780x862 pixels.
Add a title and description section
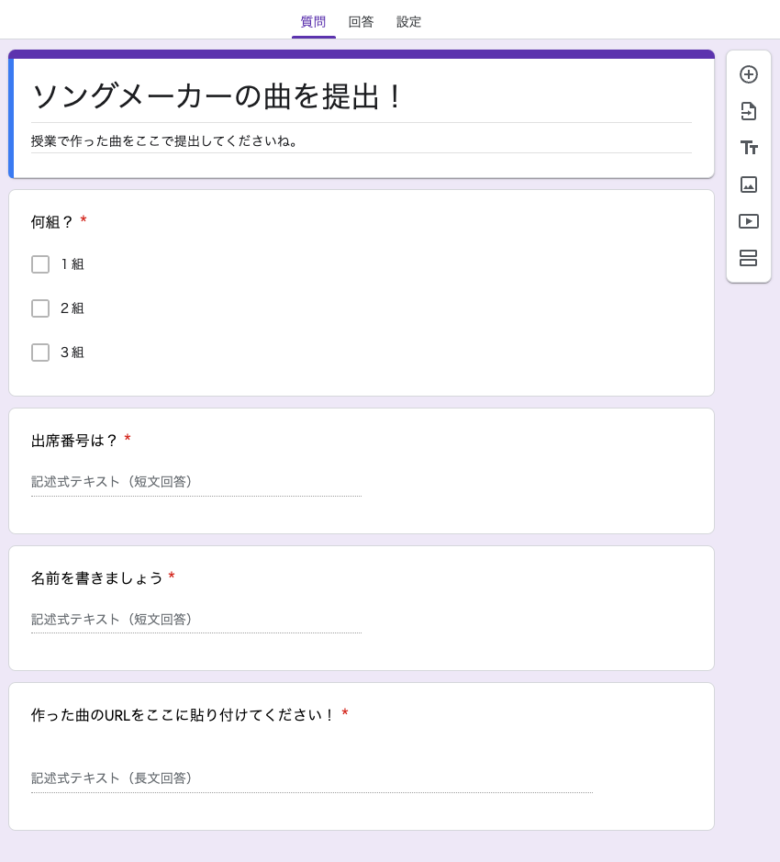coord(748,148)
